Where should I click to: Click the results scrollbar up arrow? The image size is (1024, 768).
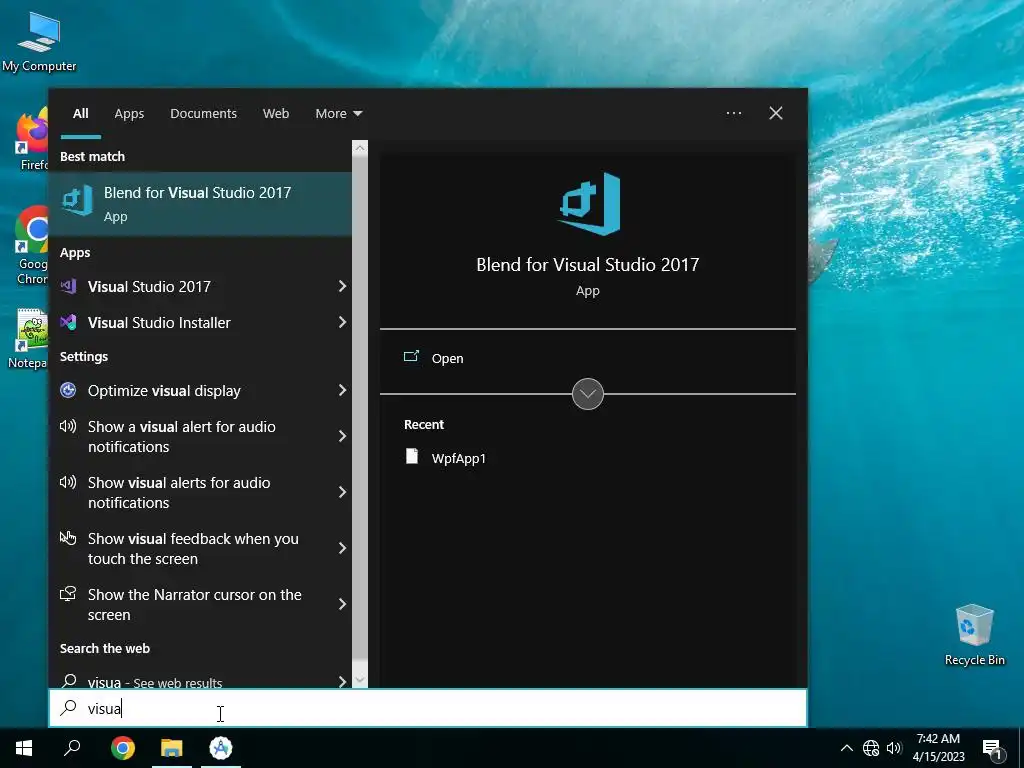360,148
